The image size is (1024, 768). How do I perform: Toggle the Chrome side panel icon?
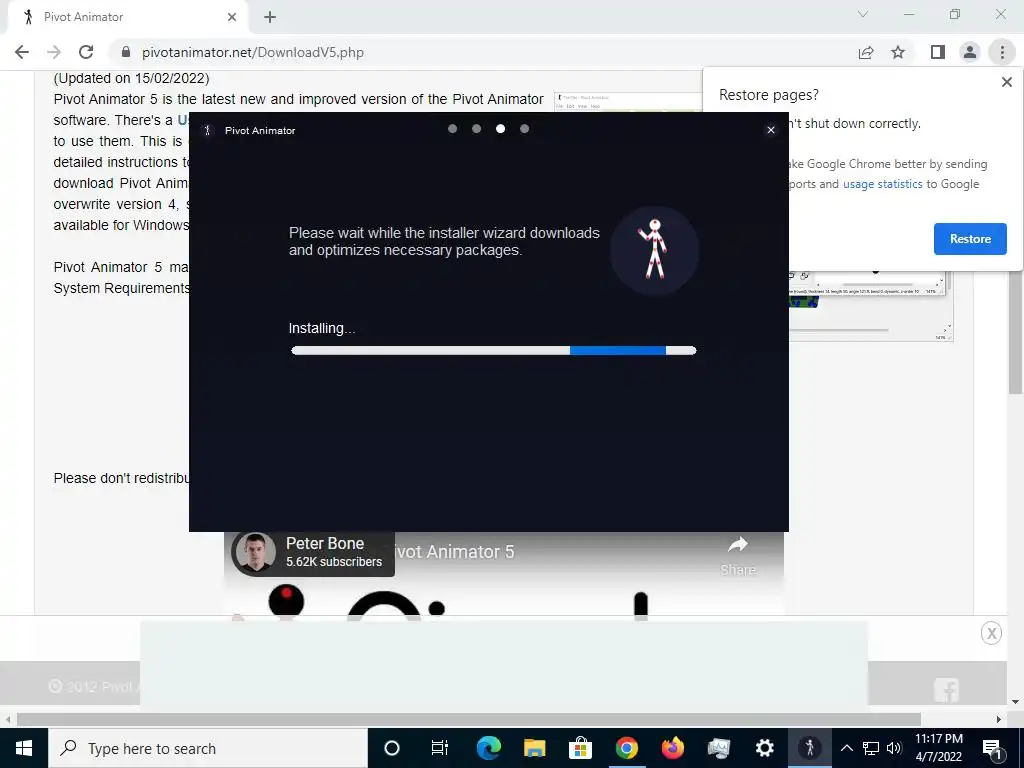938,52
